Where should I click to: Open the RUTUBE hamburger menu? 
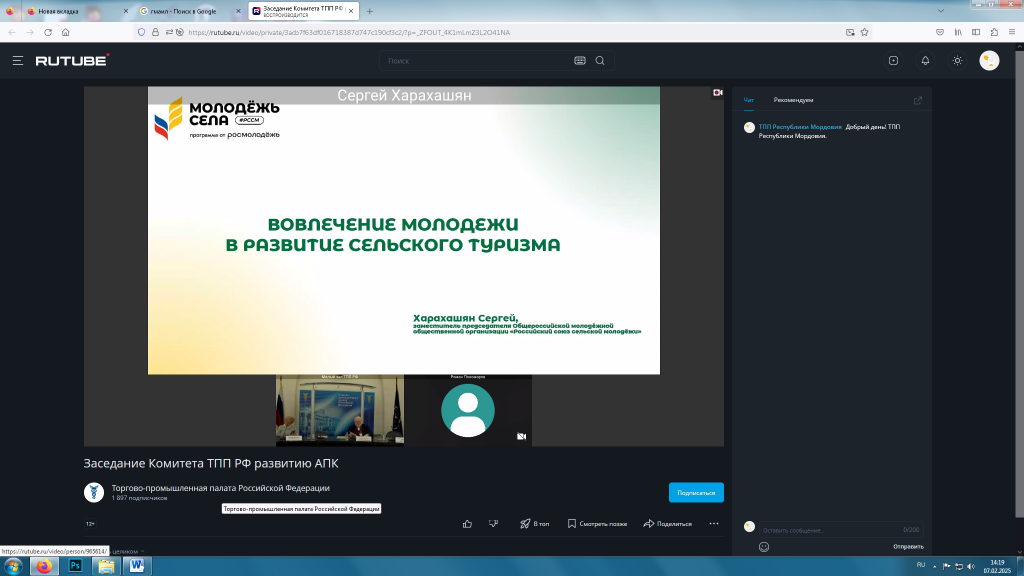tap(17, 60)
